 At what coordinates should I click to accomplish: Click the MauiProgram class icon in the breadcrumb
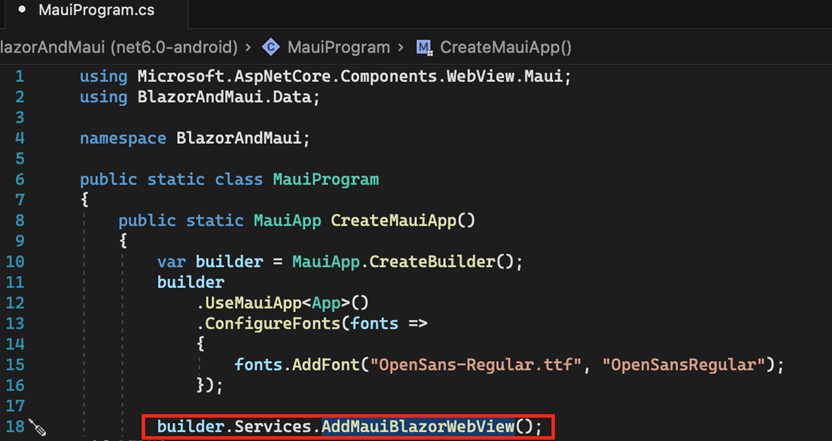tap(271, 47)
